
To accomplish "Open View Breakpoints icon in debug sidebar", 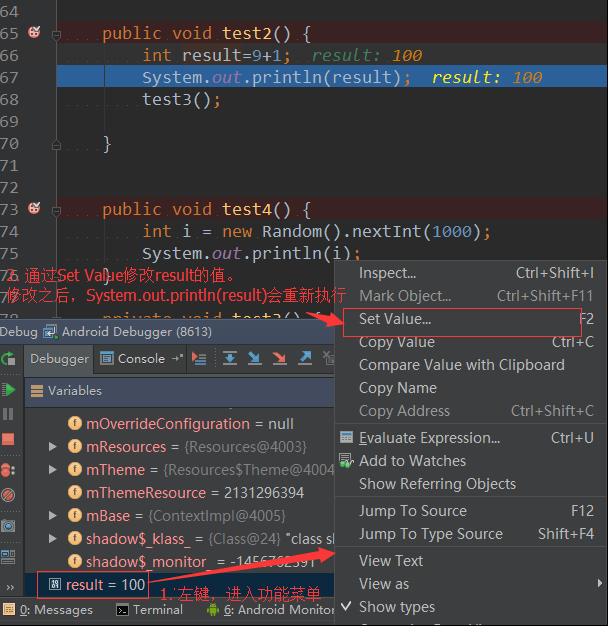I will pyautogui.click(x=8, y=468).
